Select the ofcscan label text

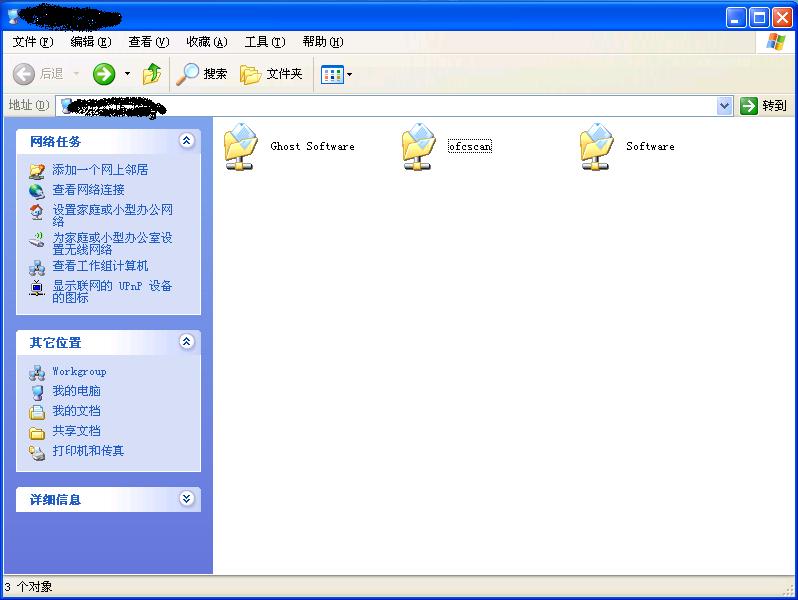pos(470,147)
